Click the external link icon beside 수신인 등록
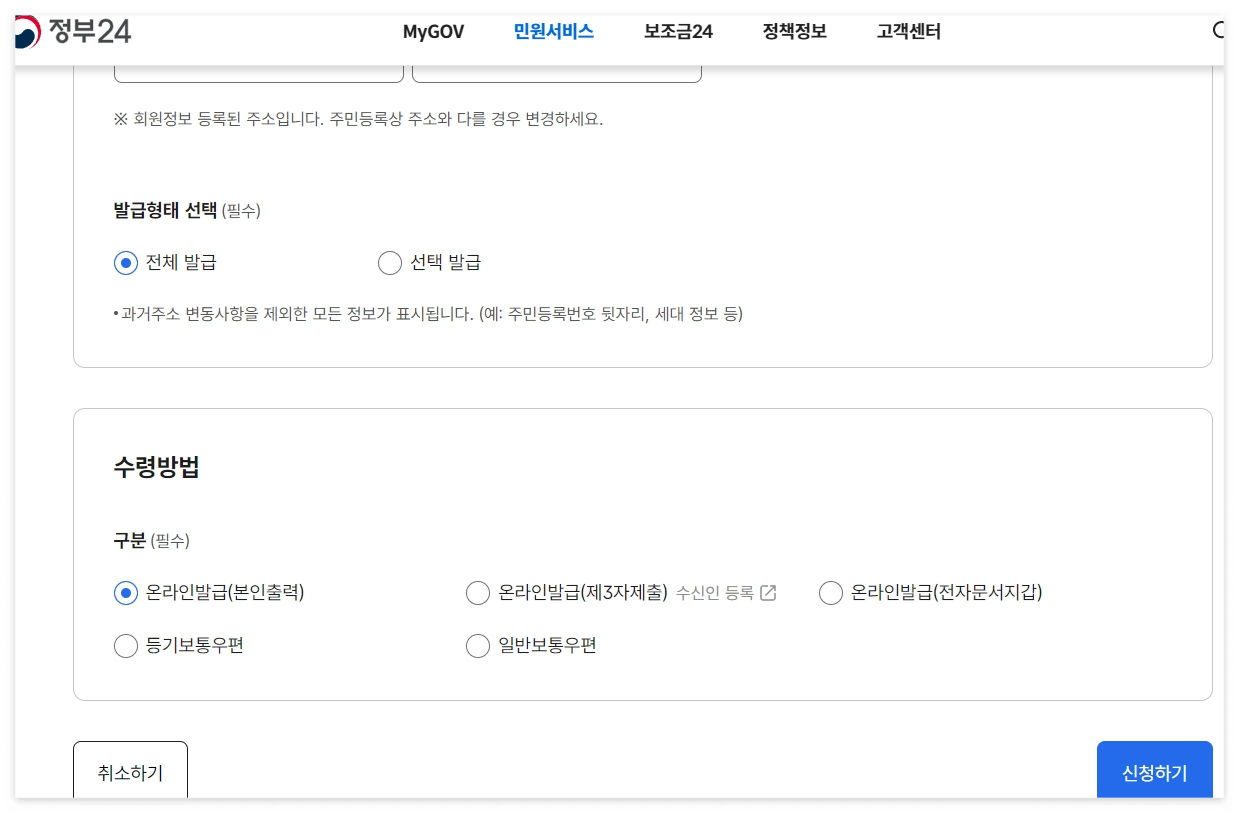This screenshot has width=1239, height=813. pos(766,592)
